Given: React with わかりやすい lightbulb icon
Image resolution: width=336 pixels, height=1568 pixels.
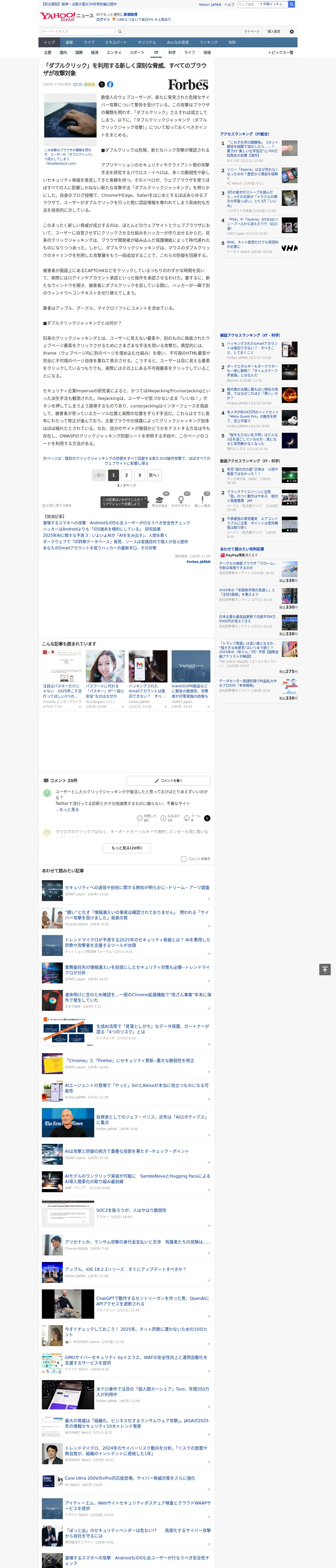Looking at the screenshot, I should click(181, 500).
